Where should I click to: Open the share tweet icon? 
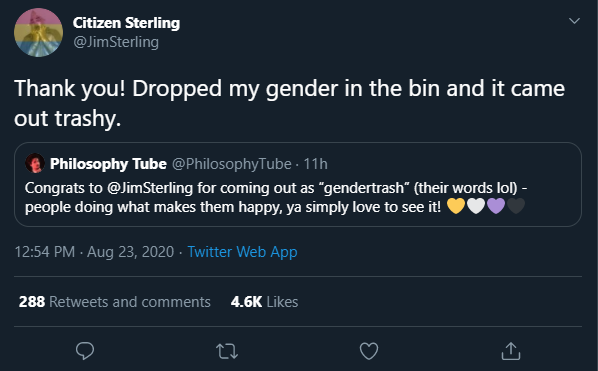coord(511,351)
